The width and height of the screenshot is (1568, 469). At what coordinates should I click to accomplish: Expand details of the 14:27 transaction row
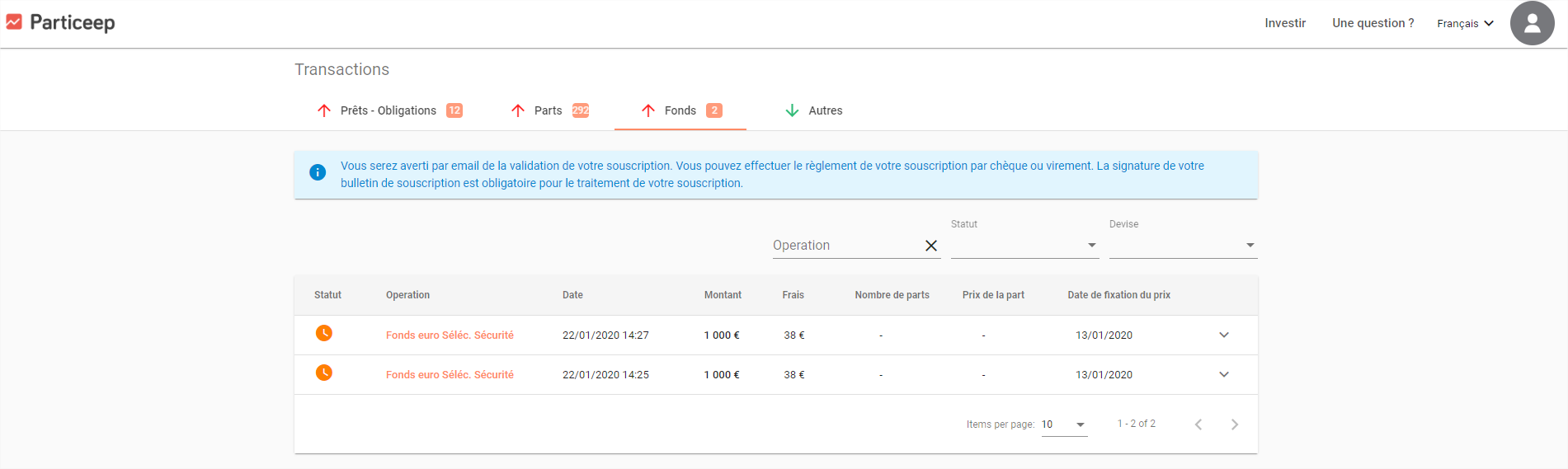1224,335
